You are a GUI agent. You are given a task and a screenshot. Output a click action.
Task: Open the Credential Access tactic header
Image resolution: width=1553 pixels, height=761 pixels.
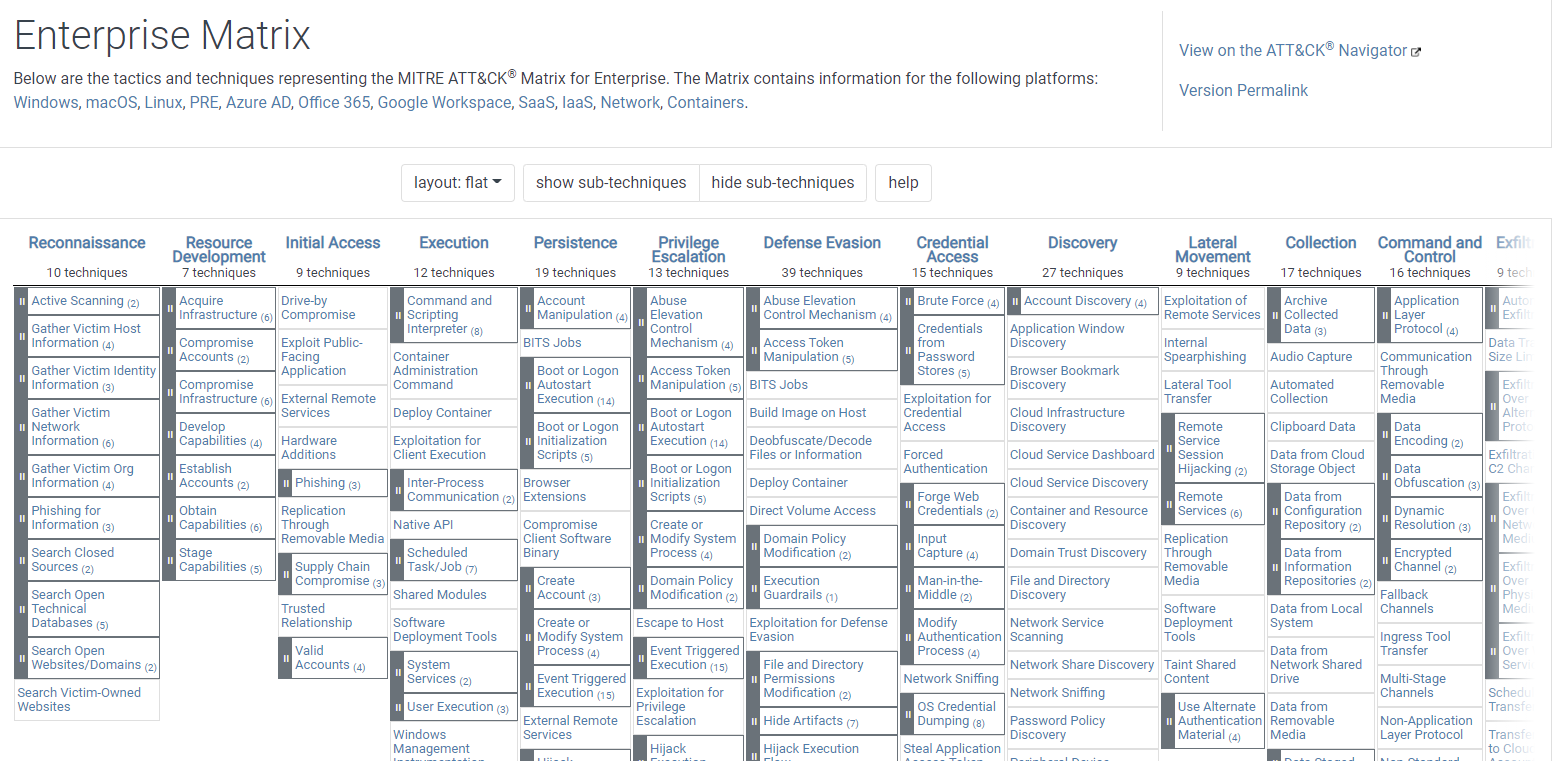[x=952, y=250]
